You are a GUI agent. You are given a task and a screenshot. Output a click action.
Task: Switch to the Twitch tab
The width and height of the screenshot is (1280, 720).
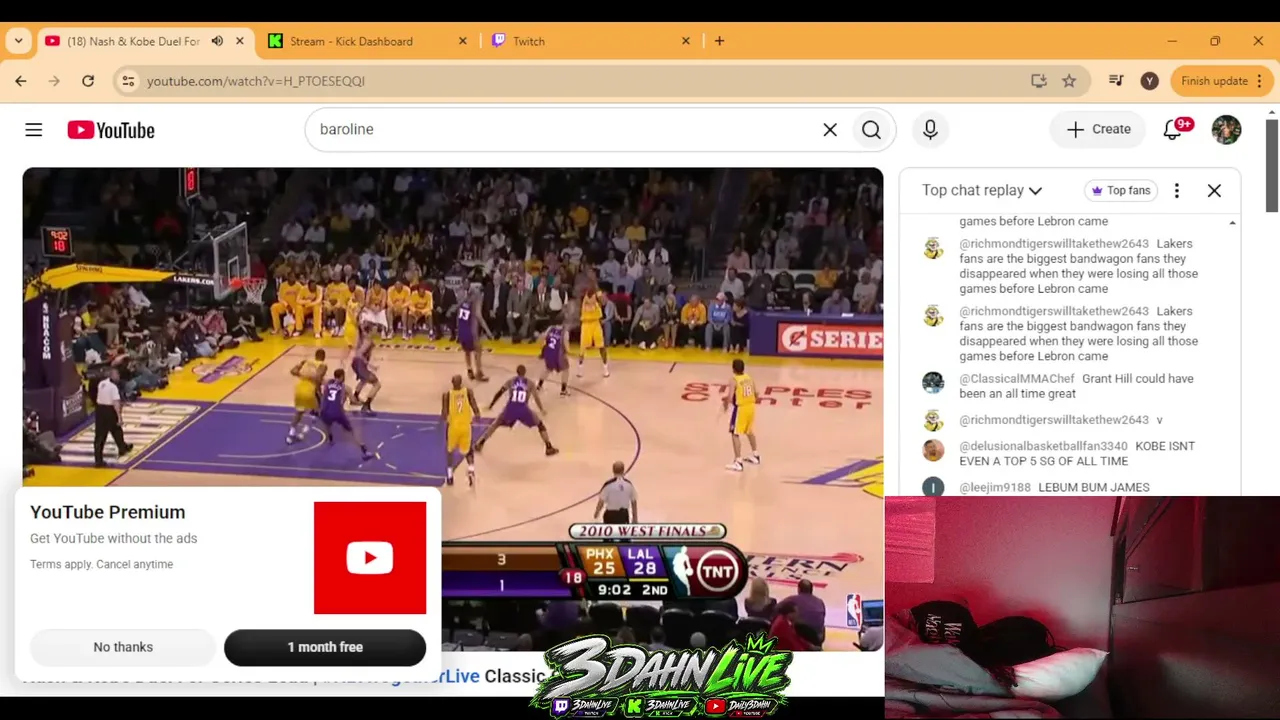click(x=591, y=41)
